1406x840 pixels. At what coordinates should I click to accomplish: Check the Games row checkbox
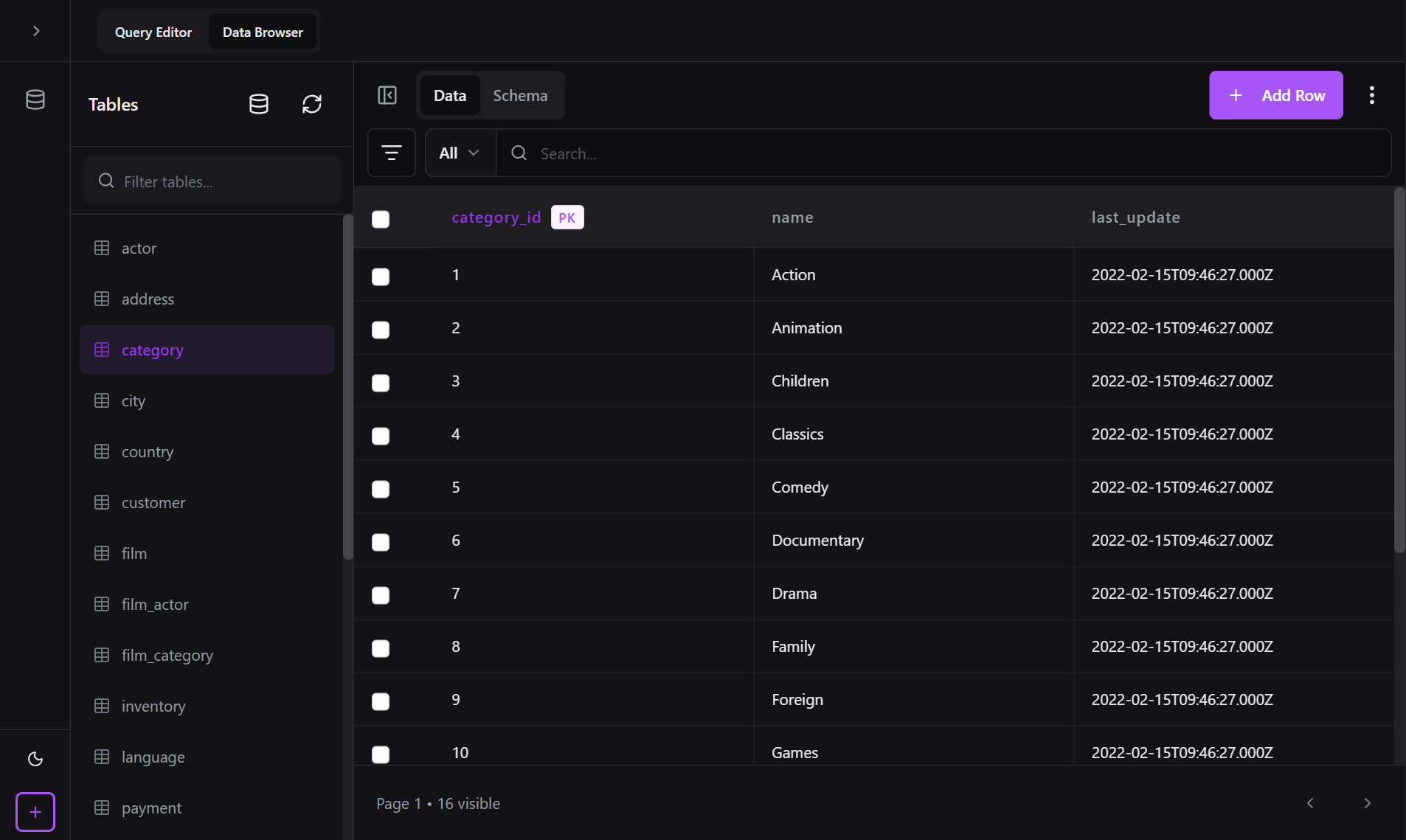point(381,754)
